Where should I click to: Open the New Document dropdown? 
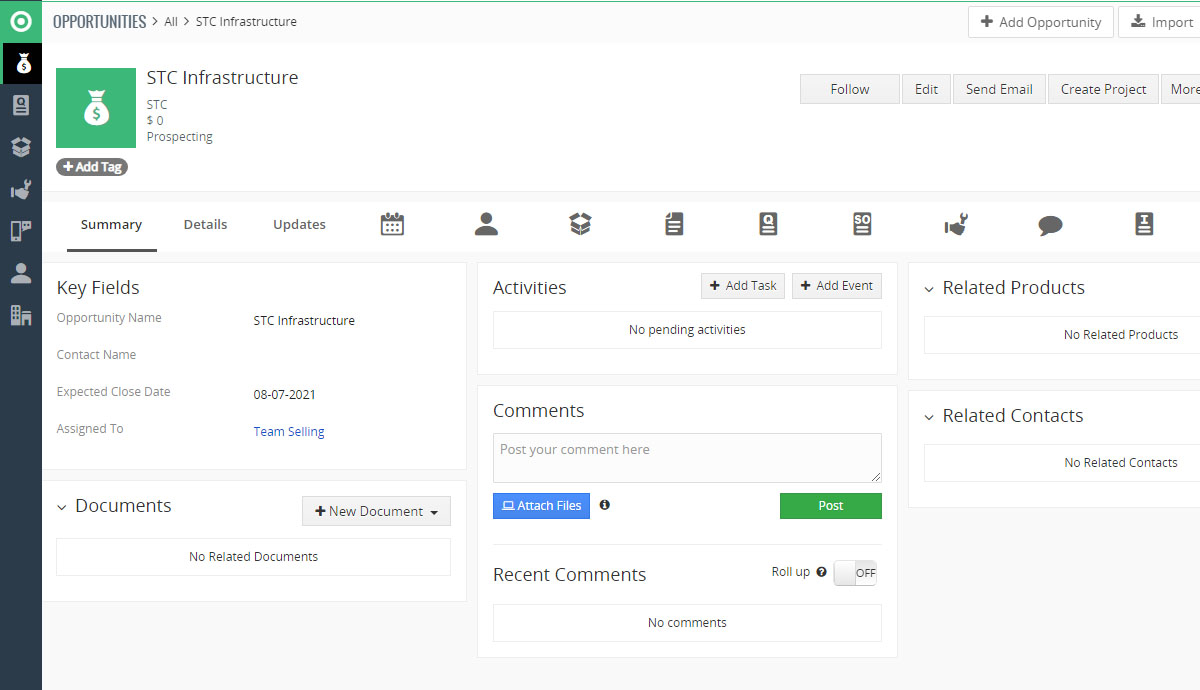click(376, 511)
